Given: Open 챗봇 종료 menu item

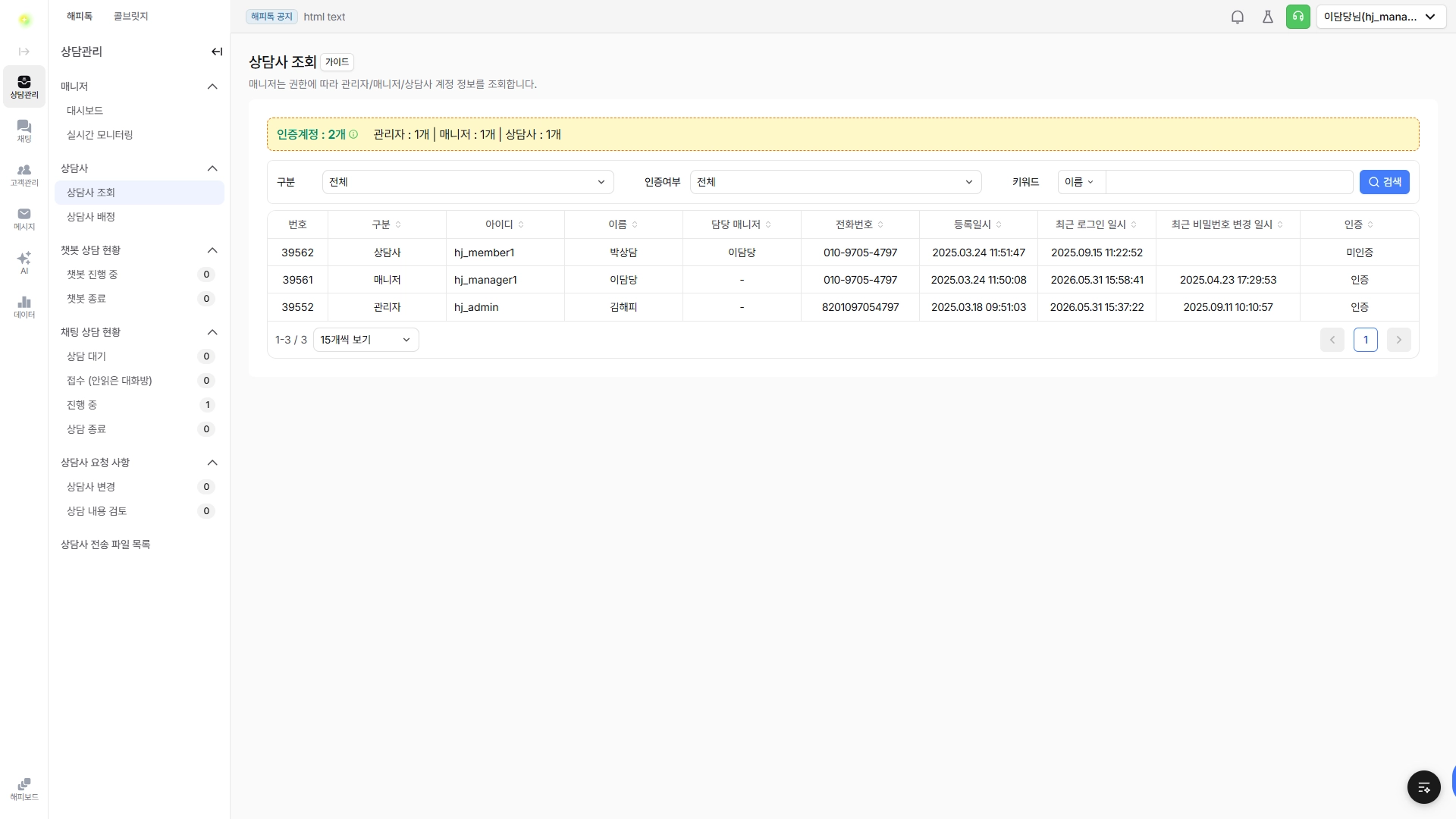Looking at the screenshot, I should (x=140, y=299).
